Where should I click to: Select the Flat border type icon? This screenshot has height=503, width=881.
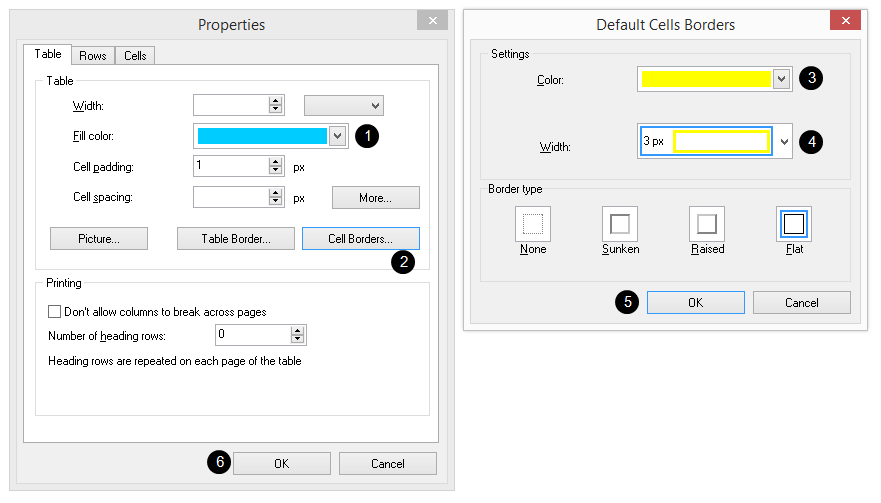pyautogui.click(x=794, y=223)
